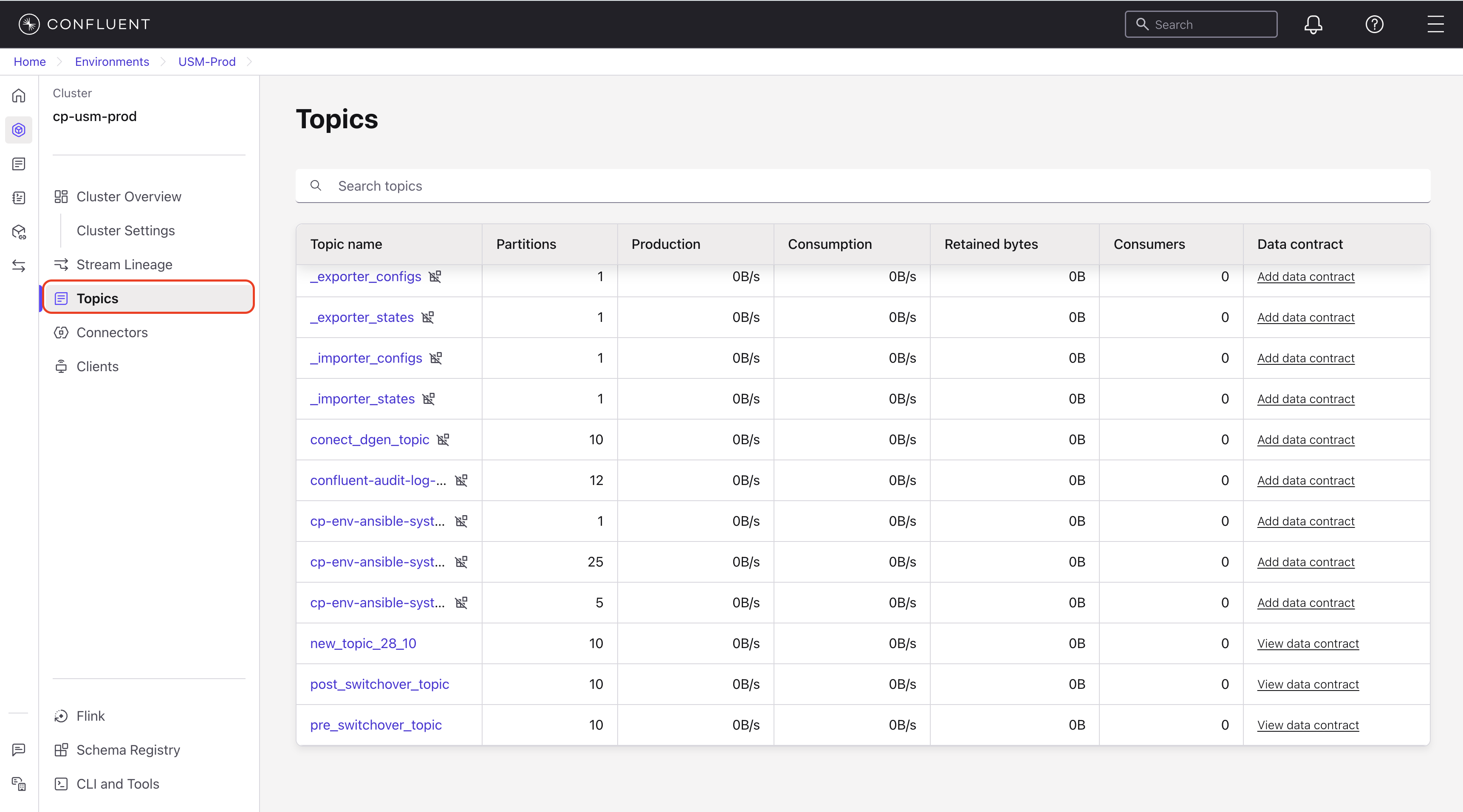Sort by Partitions column header

(x=526, y=244)
